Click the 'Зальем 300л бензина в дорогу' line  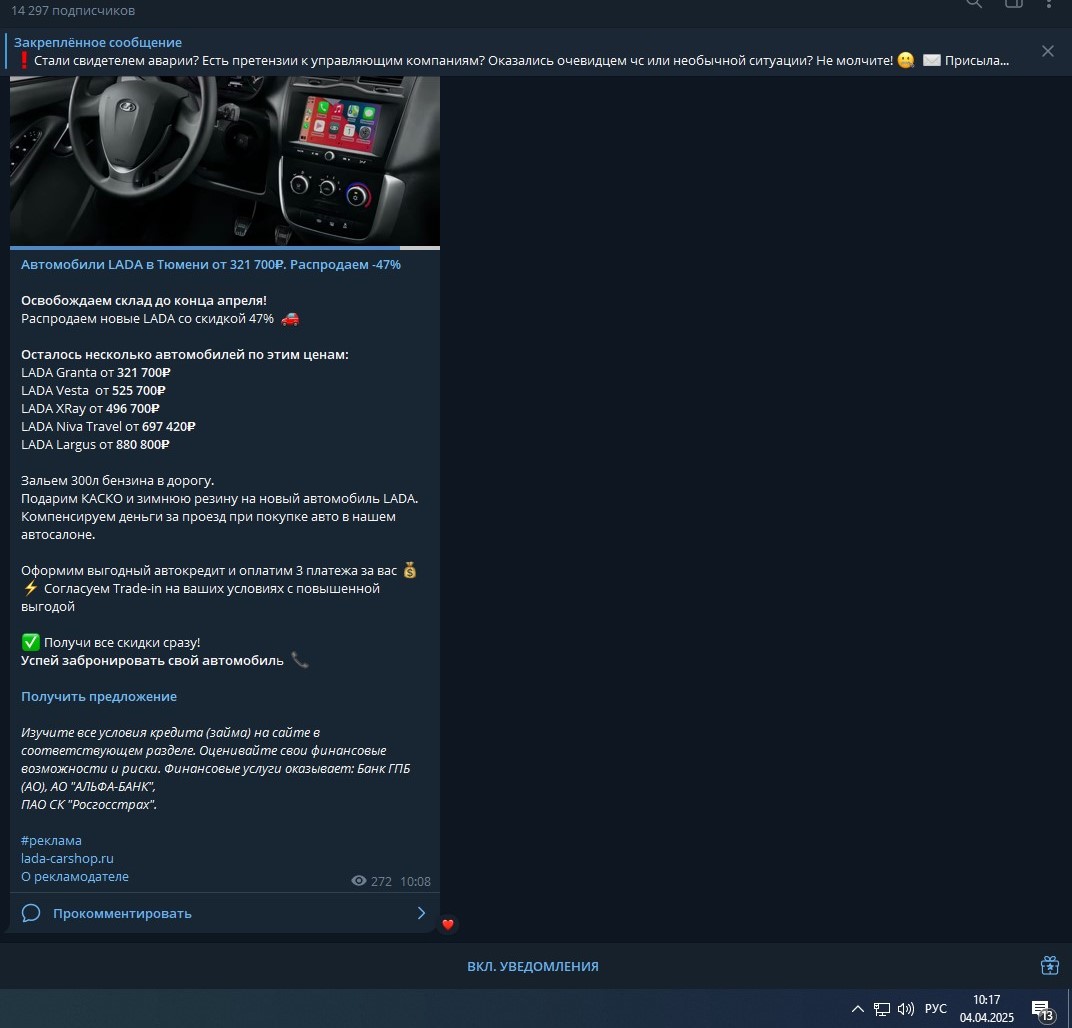118,481
